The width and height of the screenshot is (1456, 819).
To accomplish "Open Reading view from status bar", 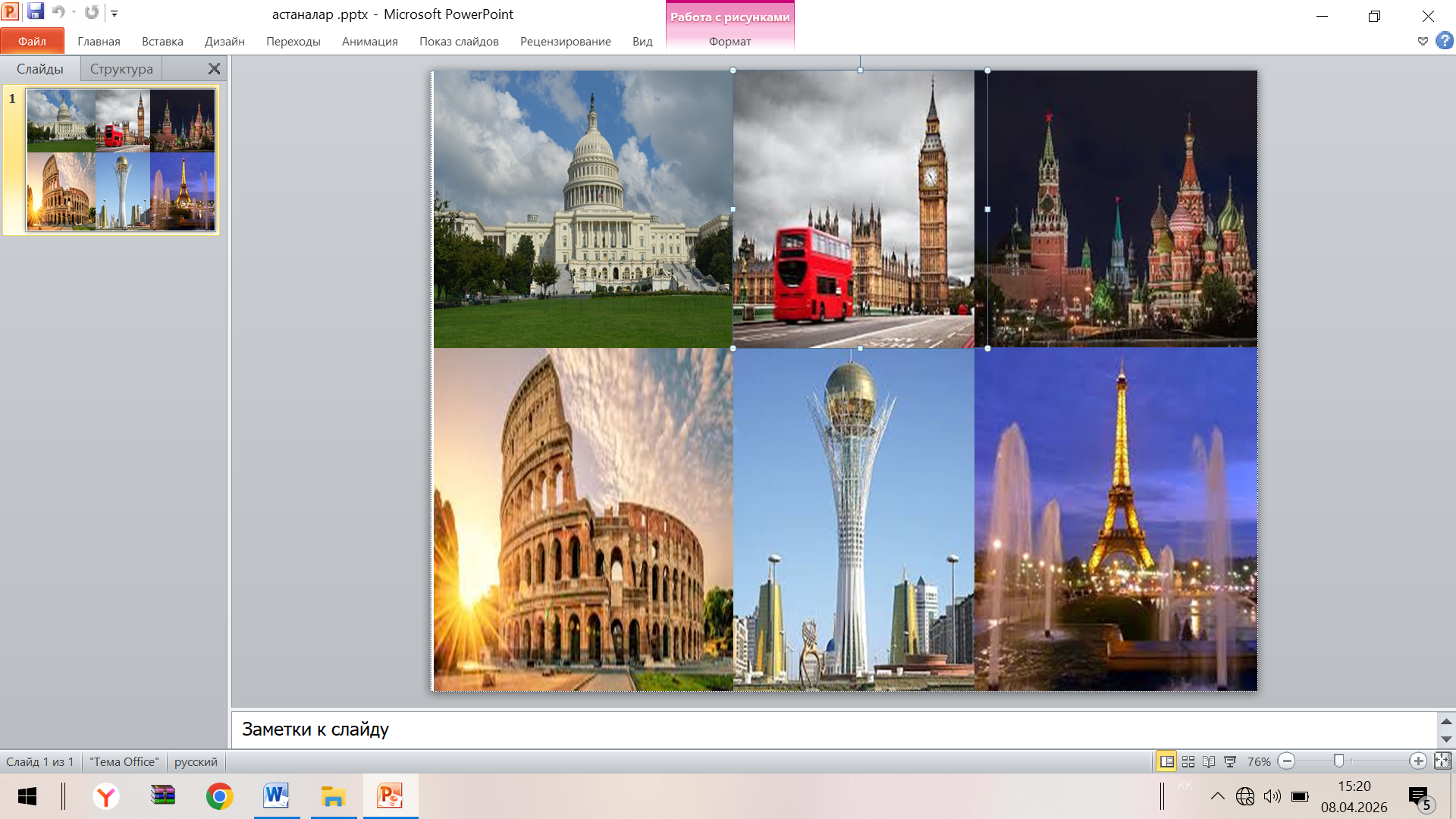I will coord(1209,761).
